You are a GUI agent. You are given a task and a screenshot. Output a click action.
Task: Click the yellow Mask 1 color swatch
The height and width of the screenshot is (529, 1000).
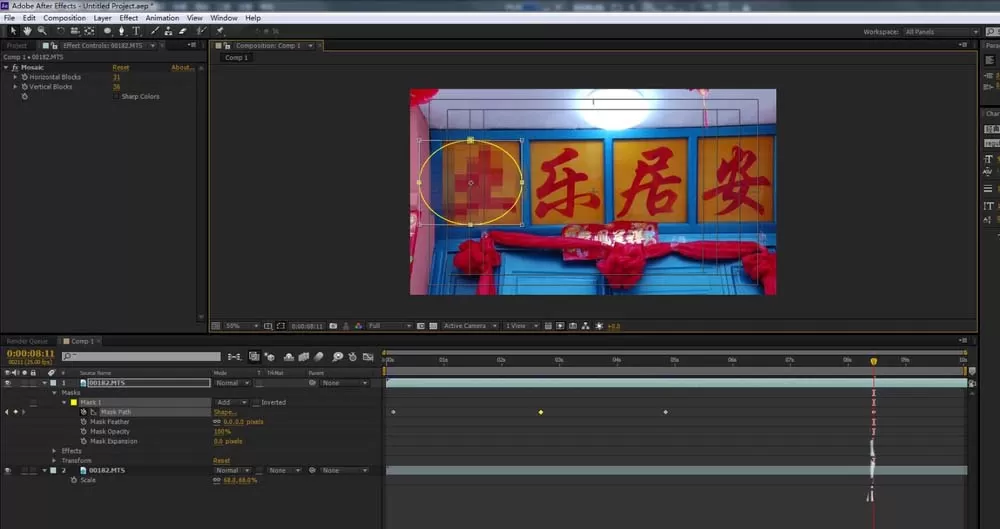tap(73, 403)
